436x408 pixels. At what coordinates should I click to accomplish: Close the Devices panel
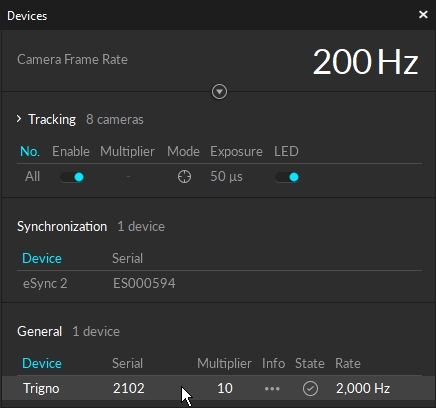[423, 14]
